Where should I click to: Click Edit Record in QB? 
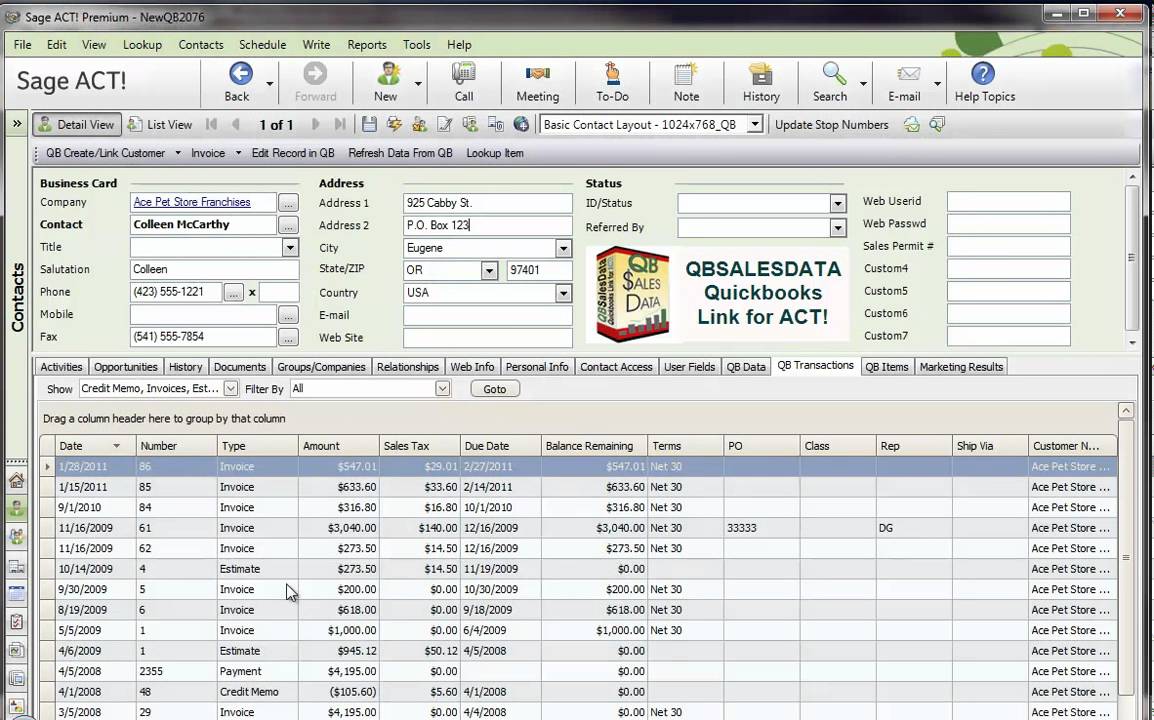point(293,153)
